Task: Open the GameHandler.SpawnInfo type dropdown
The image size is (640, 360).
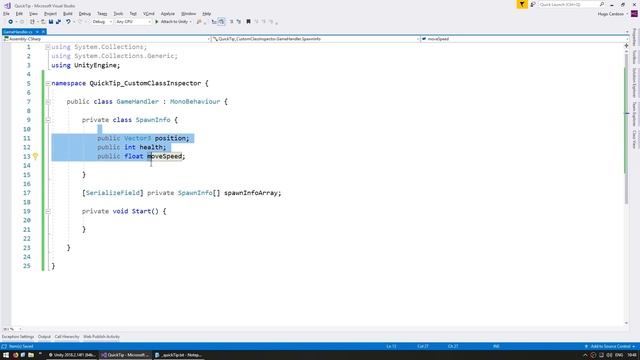Action: (x=316, y=39)
